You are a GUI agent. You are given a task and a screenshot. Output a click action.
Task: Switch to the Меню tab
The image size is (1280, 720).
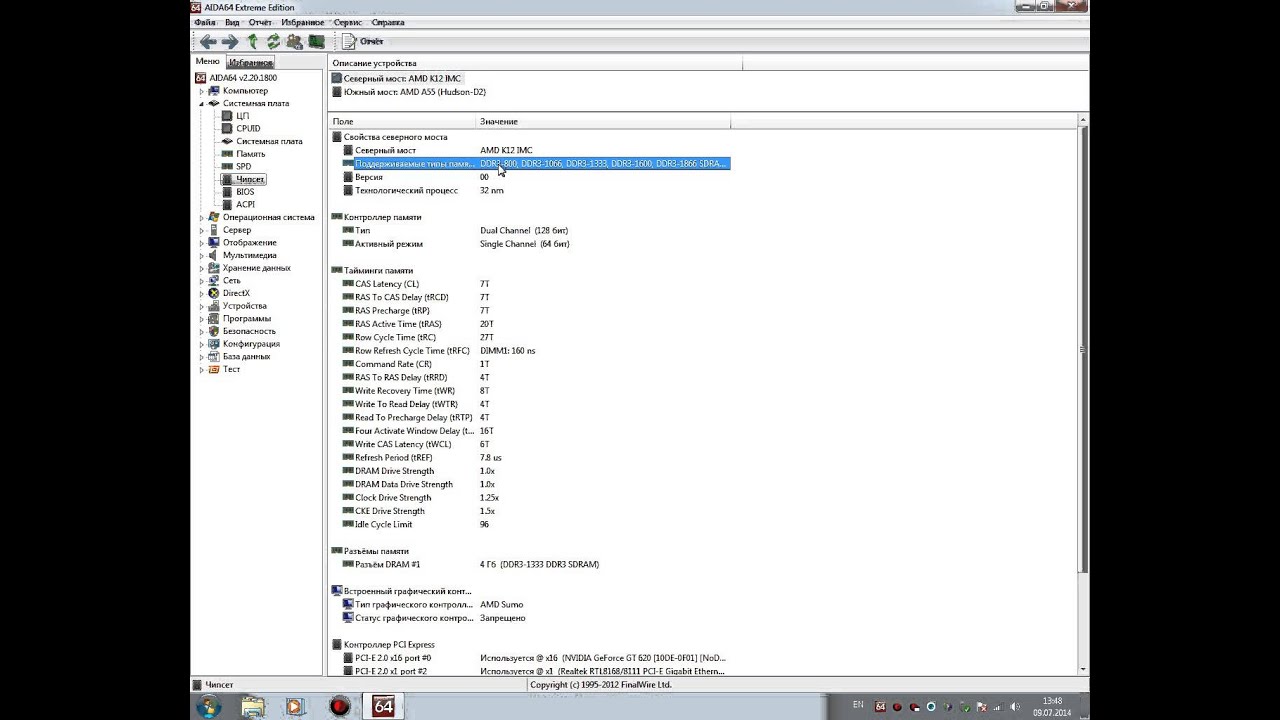tap(207, 62)
